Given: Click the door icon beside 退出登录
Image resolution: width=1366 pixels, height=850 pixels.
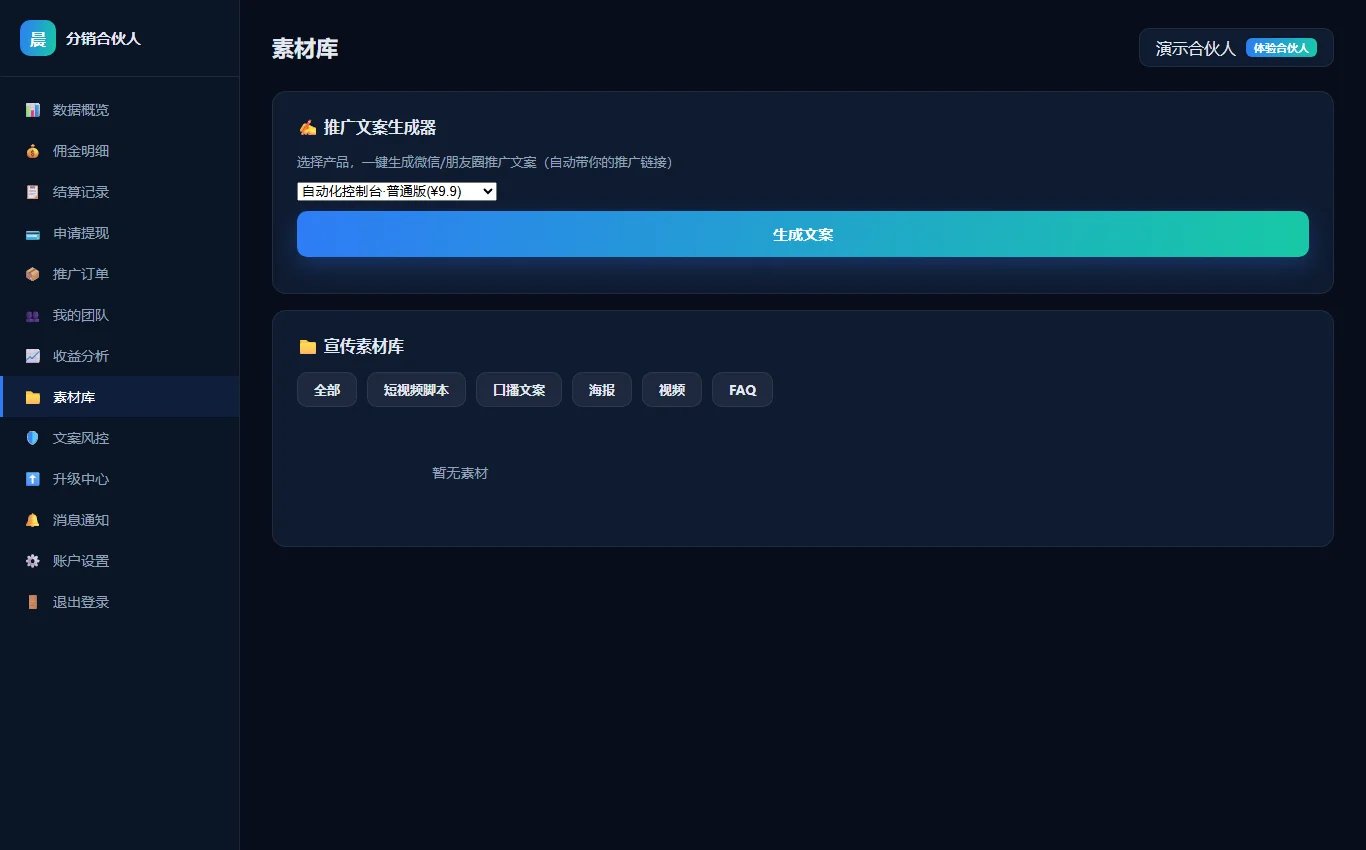Looking at the screenshot, I should point(33,602).
